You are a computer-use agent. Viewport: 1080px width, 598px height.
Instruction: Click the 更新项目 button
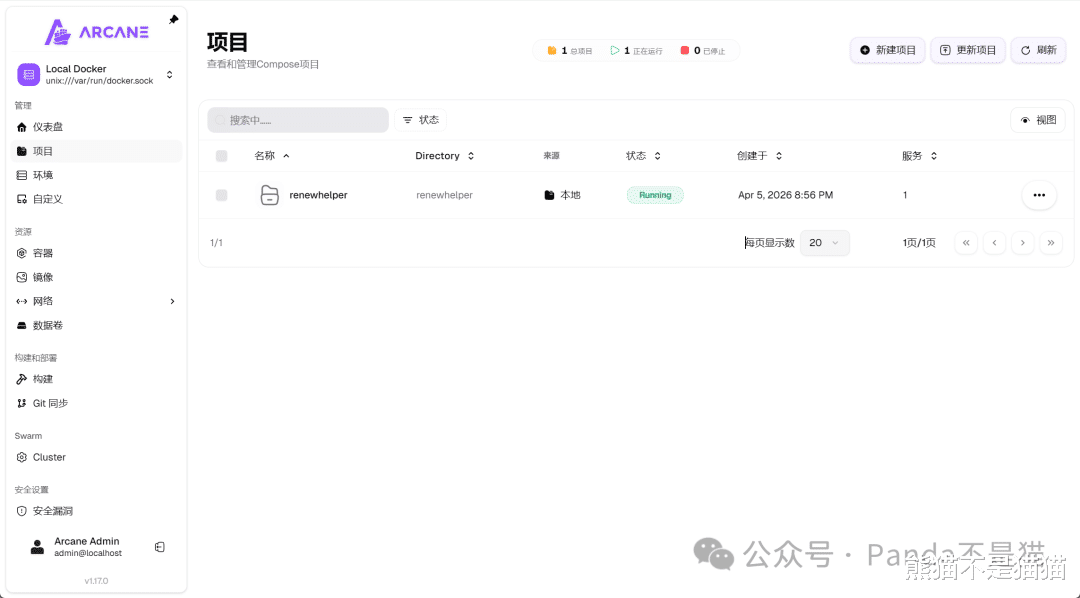tap(968, 50)
